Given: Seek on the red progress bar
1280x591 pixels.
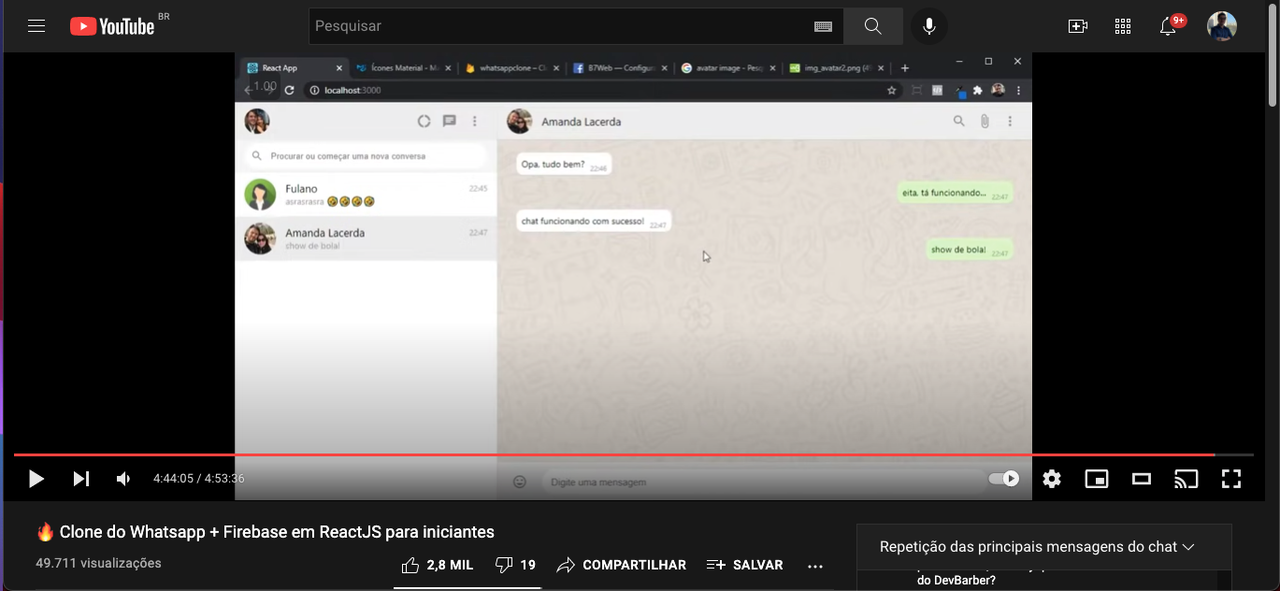Looking at the screenshot, I should pos(633,455).
